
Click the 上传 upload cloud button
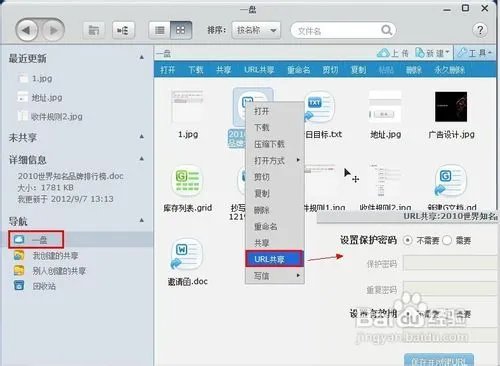point(393,53)
